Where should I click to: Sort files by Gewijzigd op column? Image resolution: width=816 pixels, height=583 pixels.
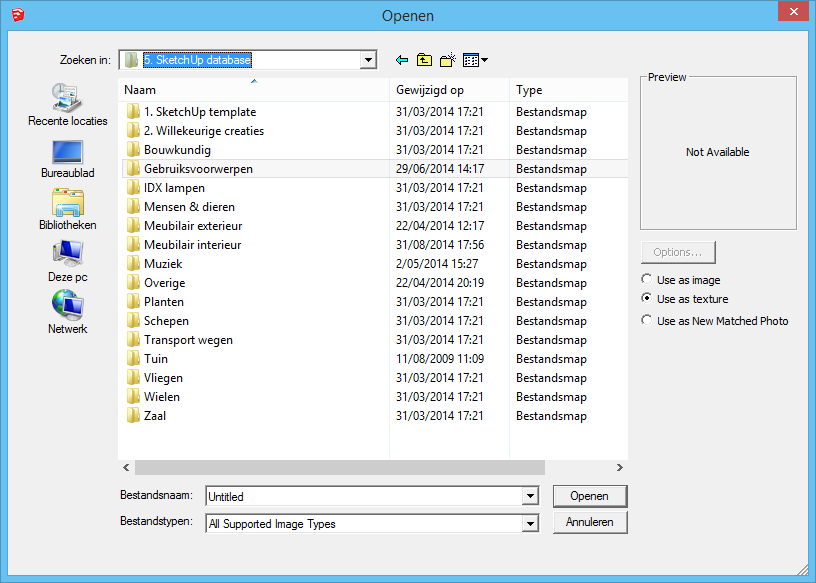(x=449, y=90)
